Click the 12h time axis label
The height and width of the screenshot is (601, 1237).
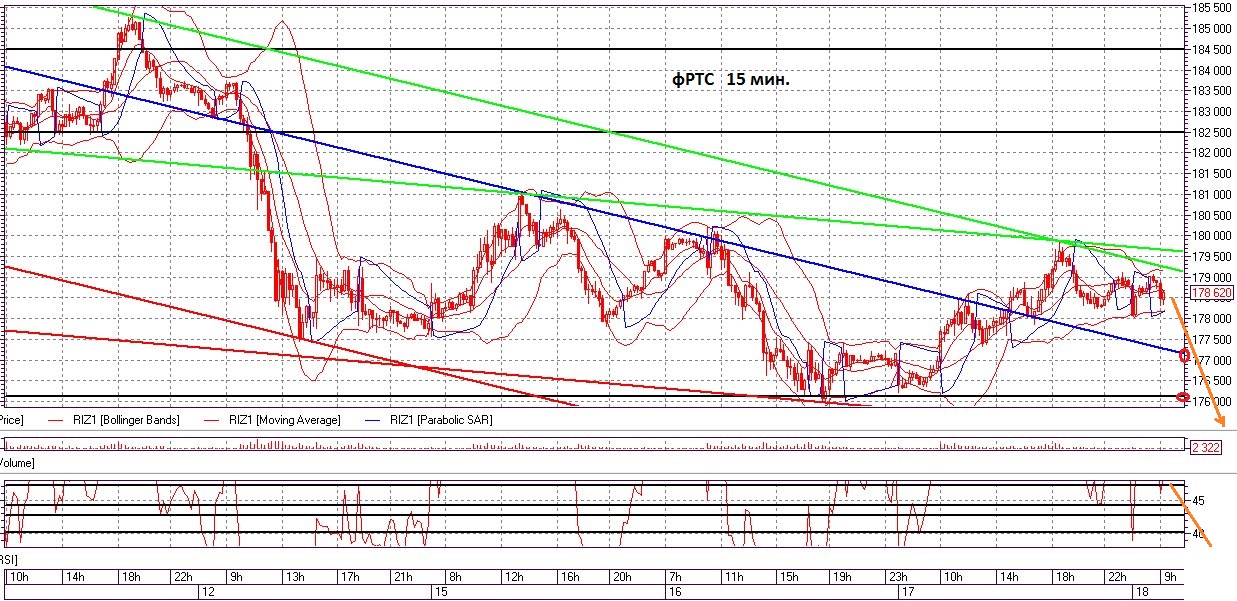point(513,577)
